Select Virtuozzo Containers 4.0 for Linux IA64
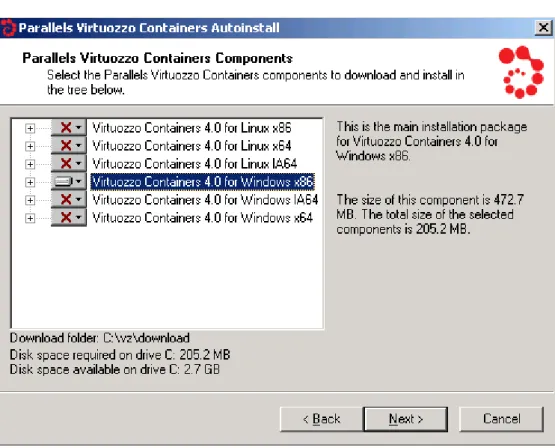555x448 pixels. 194,164
